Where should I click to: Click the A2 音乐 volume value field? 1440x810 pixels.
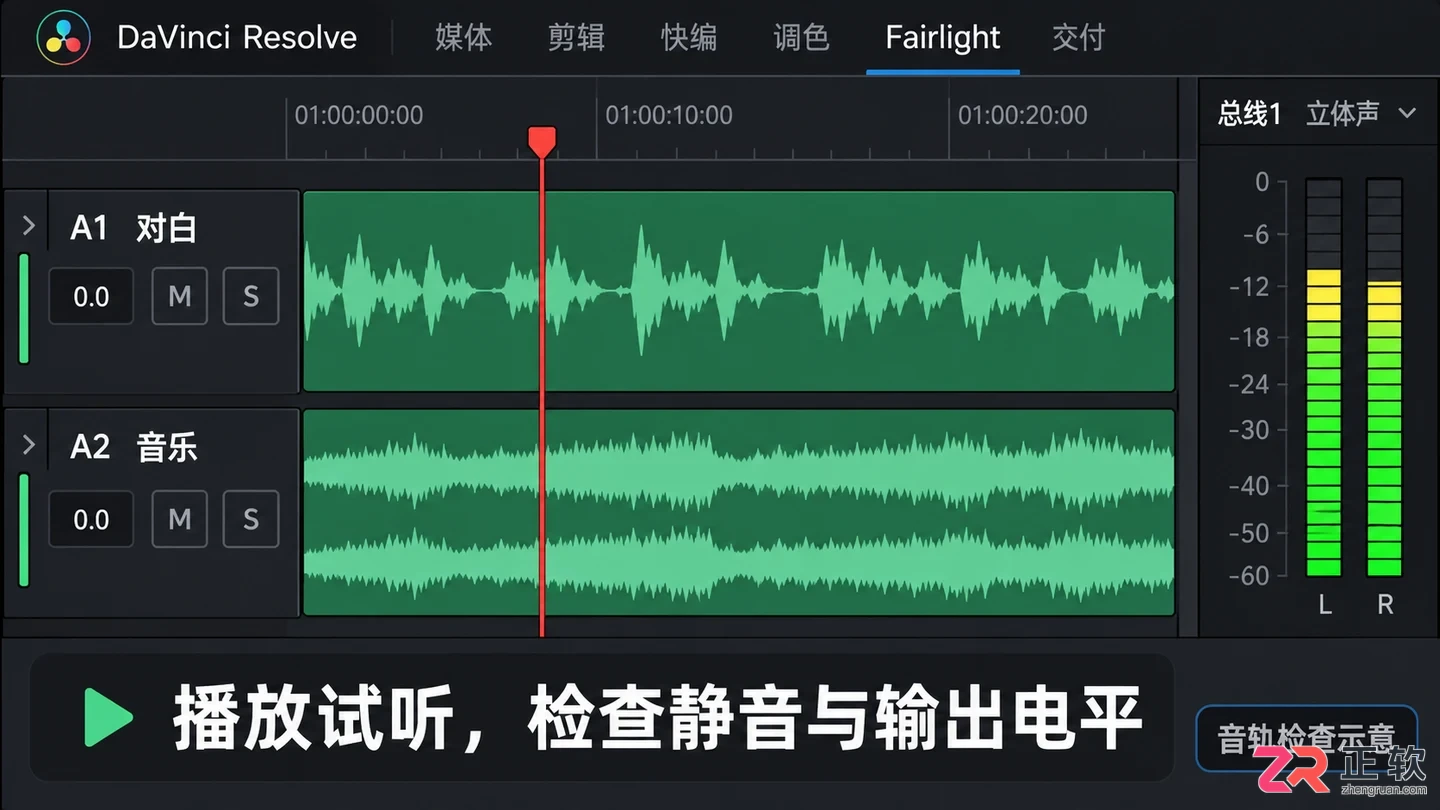tap(91, 519)
